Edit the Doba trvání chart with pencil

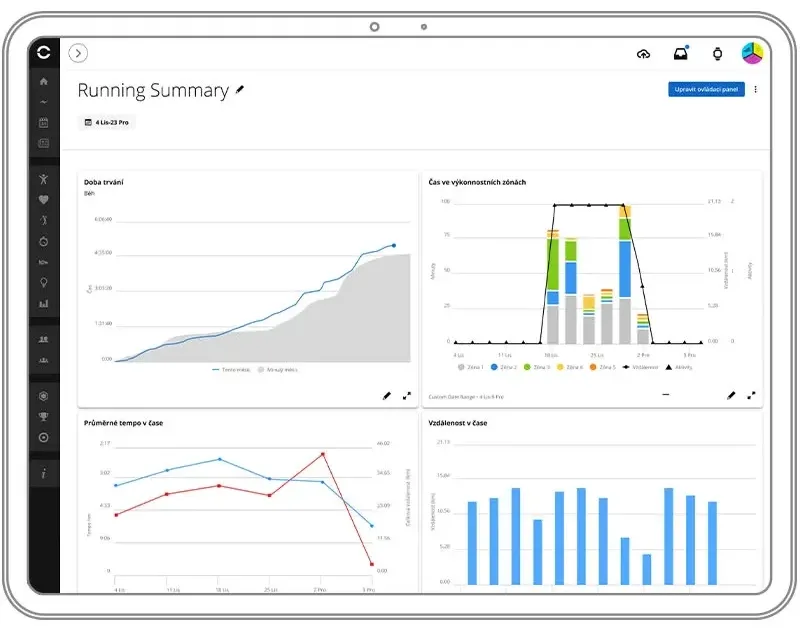pyautogui.click(x=387, y=396)
